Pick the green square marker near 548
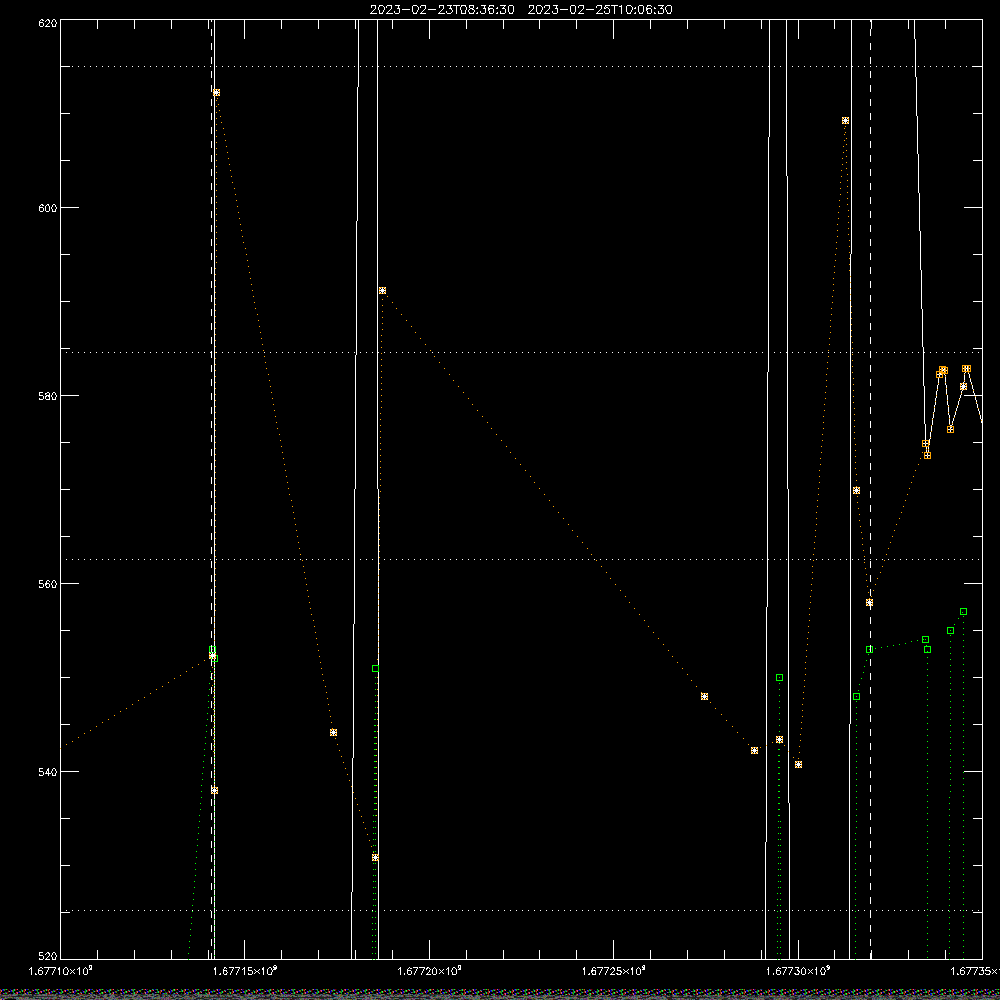Viewport: 1000px width, 1000px height. 857,697
